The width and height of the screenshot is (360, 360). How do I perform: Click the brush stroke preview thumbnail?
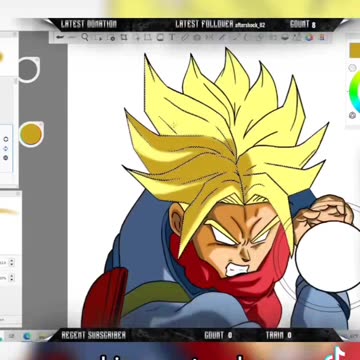coord(8,211)
